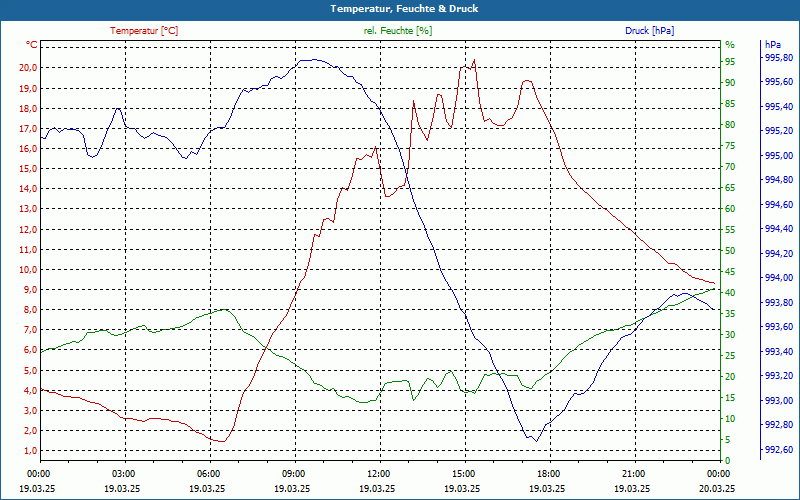Click the red 'Temperatur [°C]' legend label

pyautogui.click(x=144, y=31)
